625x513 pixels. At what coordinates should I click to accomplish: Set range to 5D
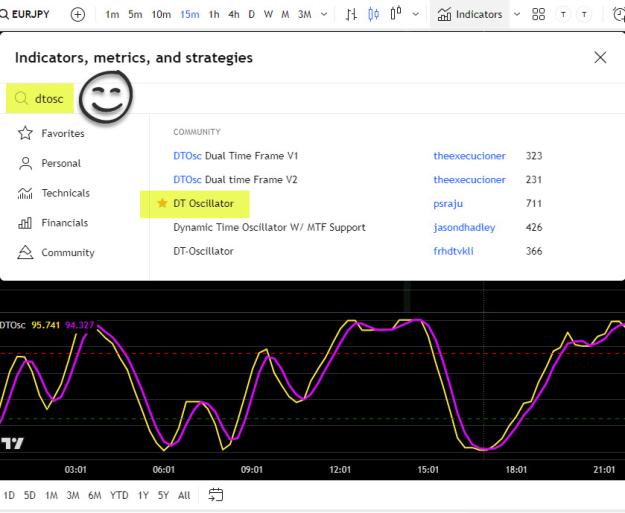pos(29,495)
